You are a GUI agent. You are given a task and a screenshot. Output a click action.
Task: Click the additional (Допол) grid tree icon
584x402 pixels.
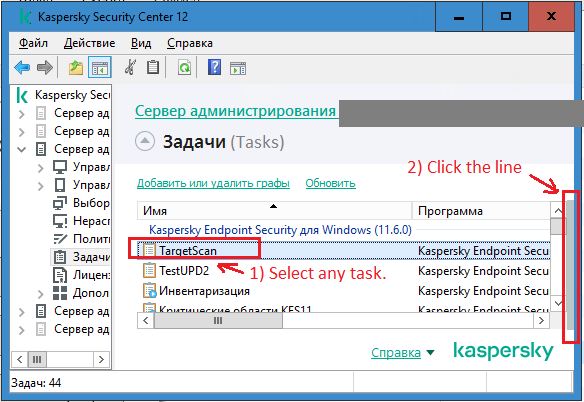point(60,293)
